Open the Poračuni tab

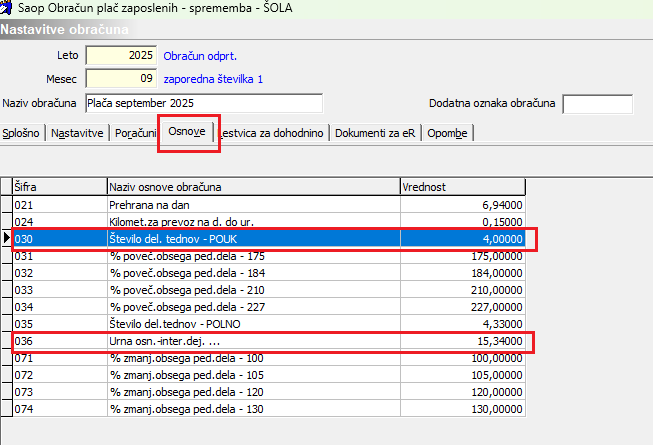(135, 133)
